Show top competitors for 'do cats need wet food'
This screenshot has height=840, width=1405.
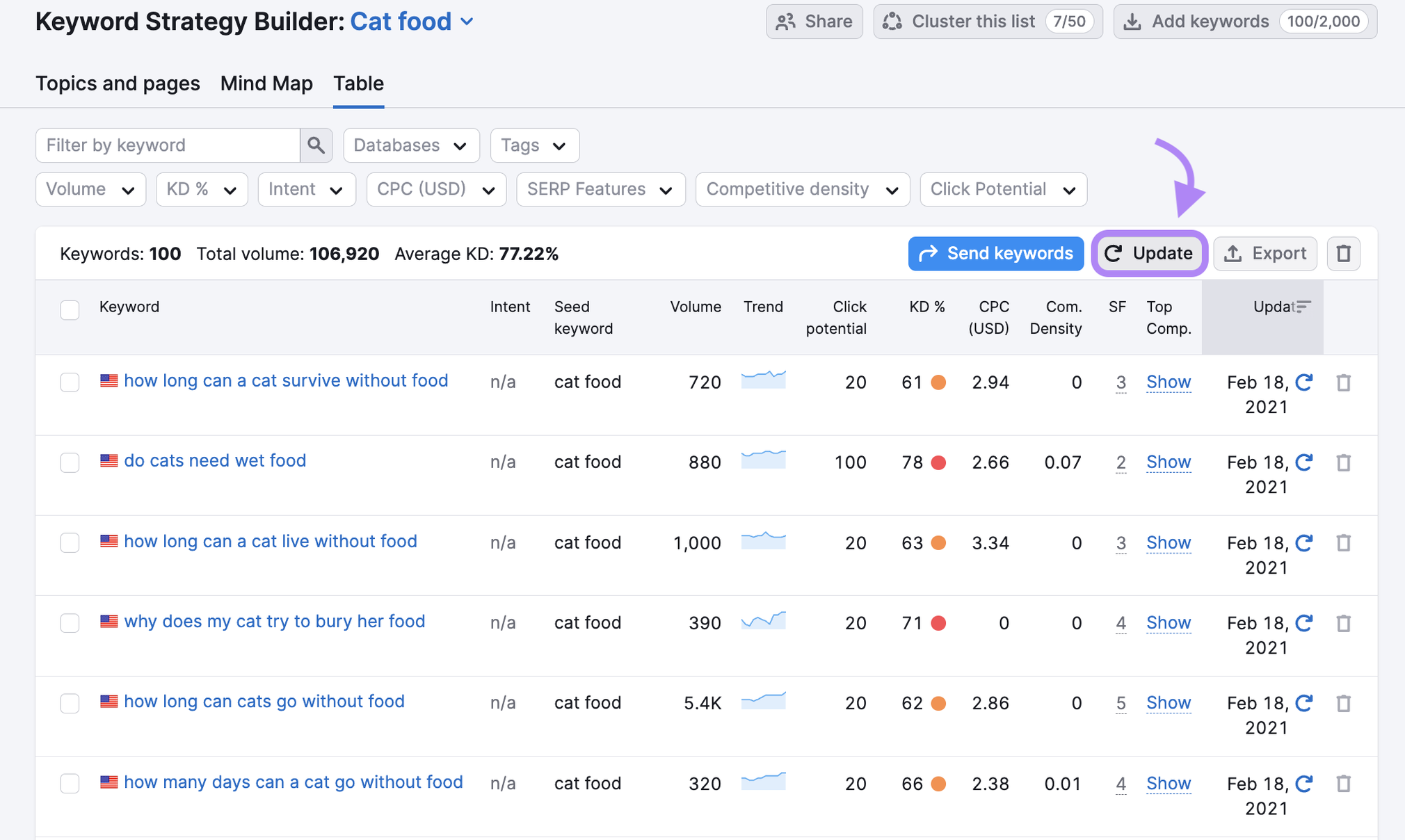click(x=1169, y=462)
